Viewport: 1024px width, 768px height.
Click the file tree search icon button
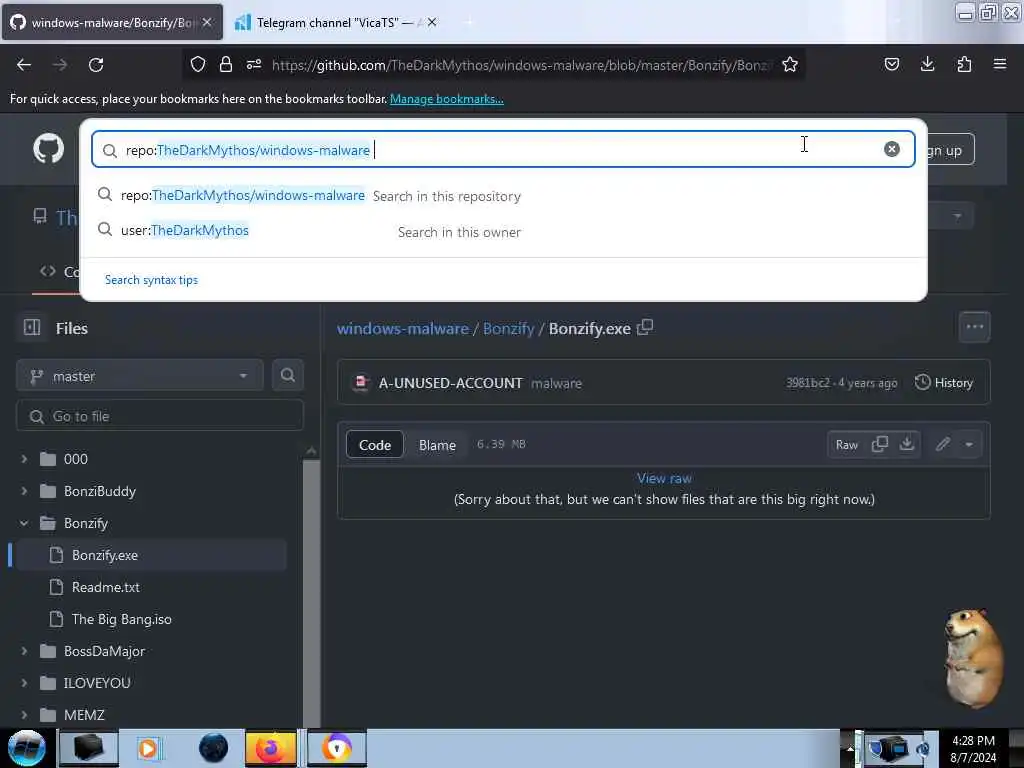coord(287,375)
